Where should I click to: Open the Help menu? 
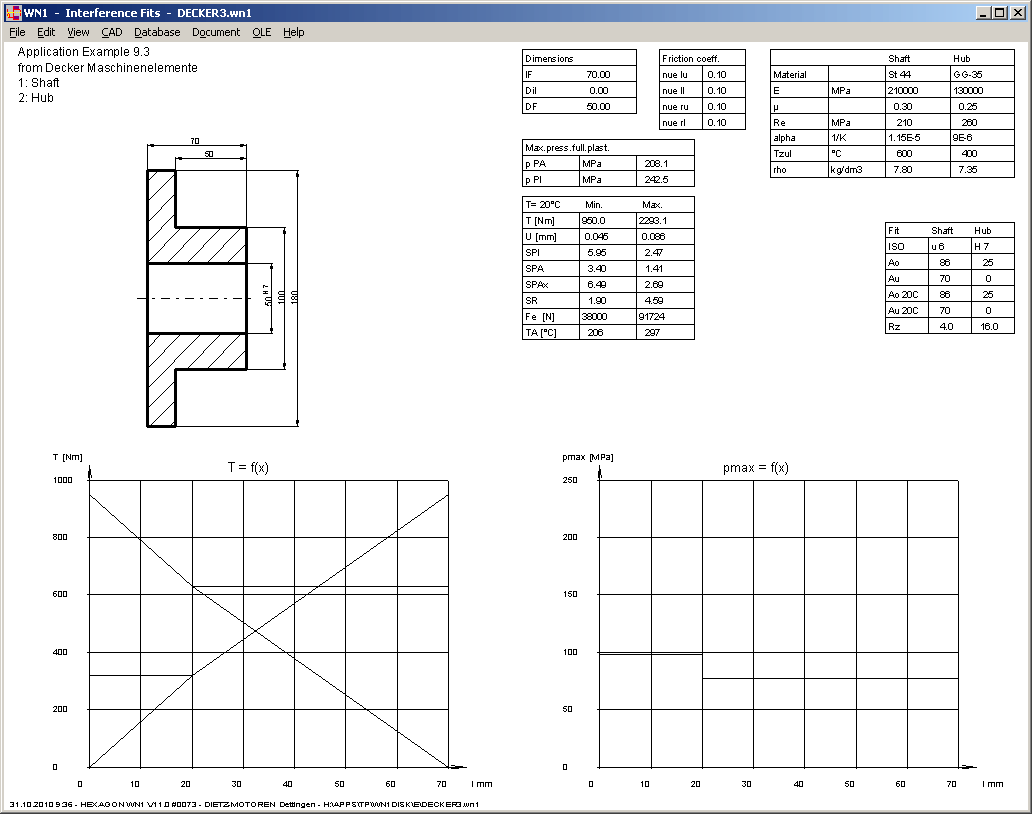[293, 32]
